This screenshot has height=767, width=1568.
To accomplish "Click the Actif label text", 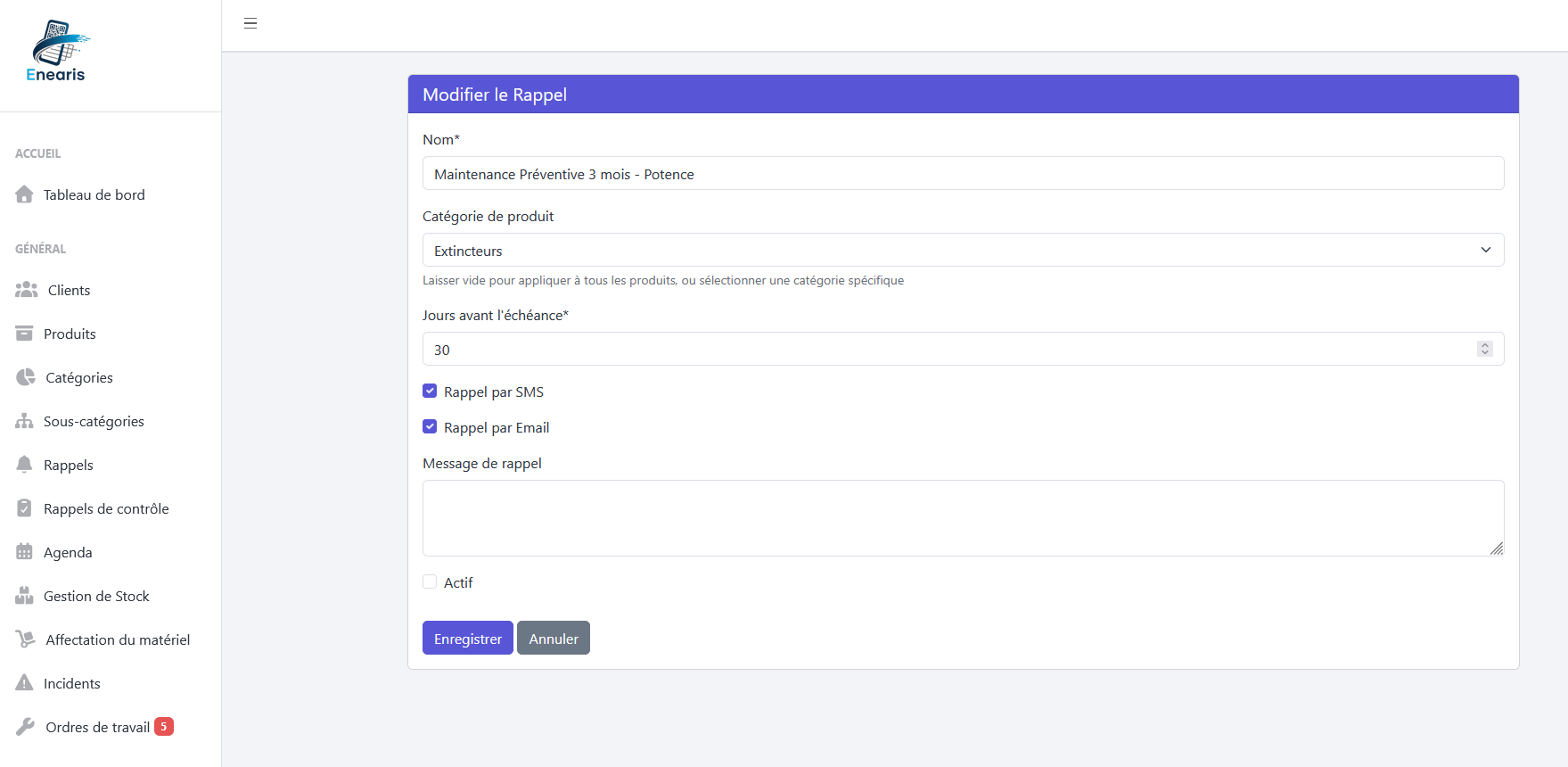I will tap(458, 582).
